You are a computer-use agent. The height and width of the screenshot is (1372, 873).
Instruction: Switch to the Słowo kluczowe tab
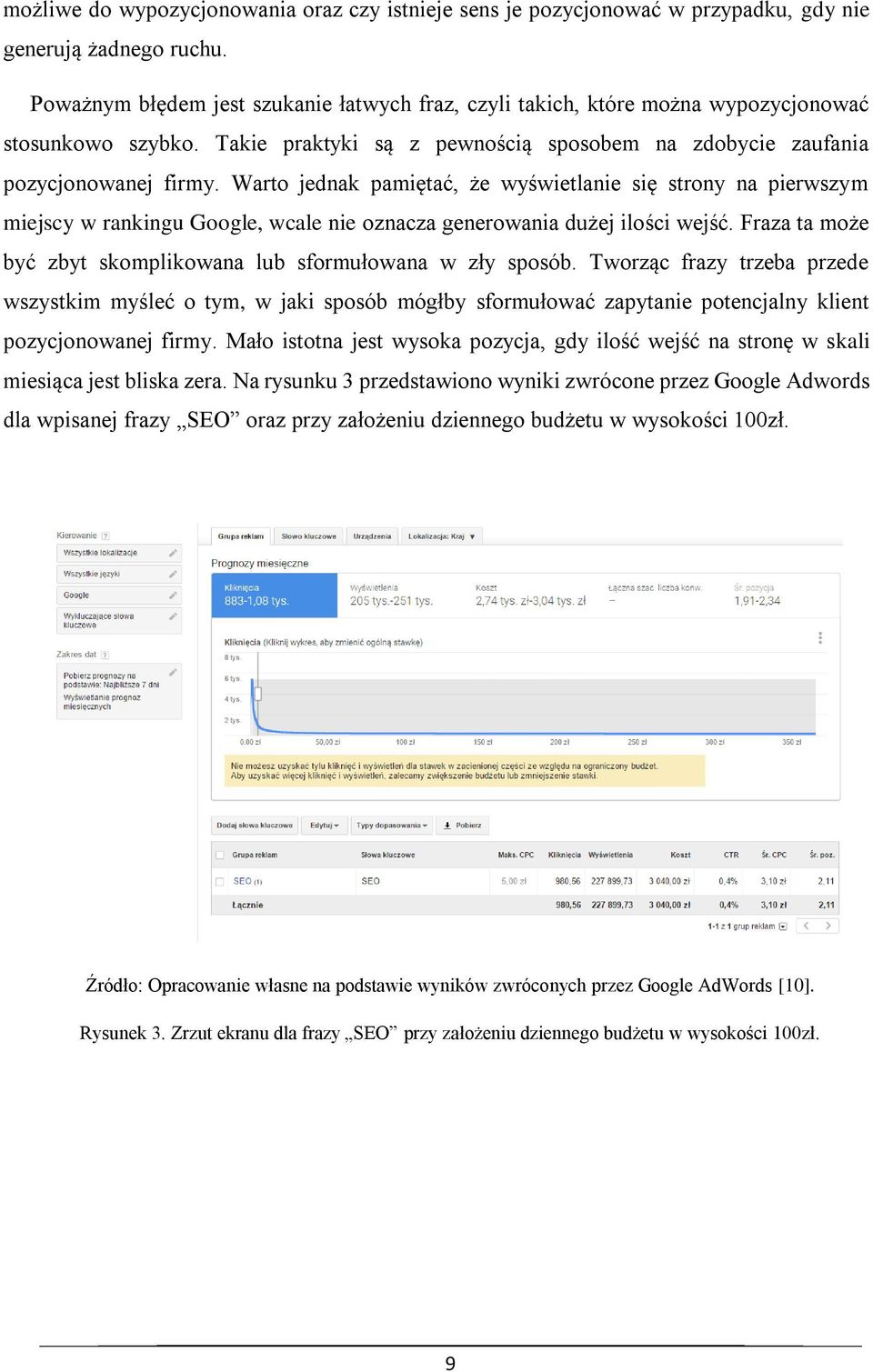(308, 536)
